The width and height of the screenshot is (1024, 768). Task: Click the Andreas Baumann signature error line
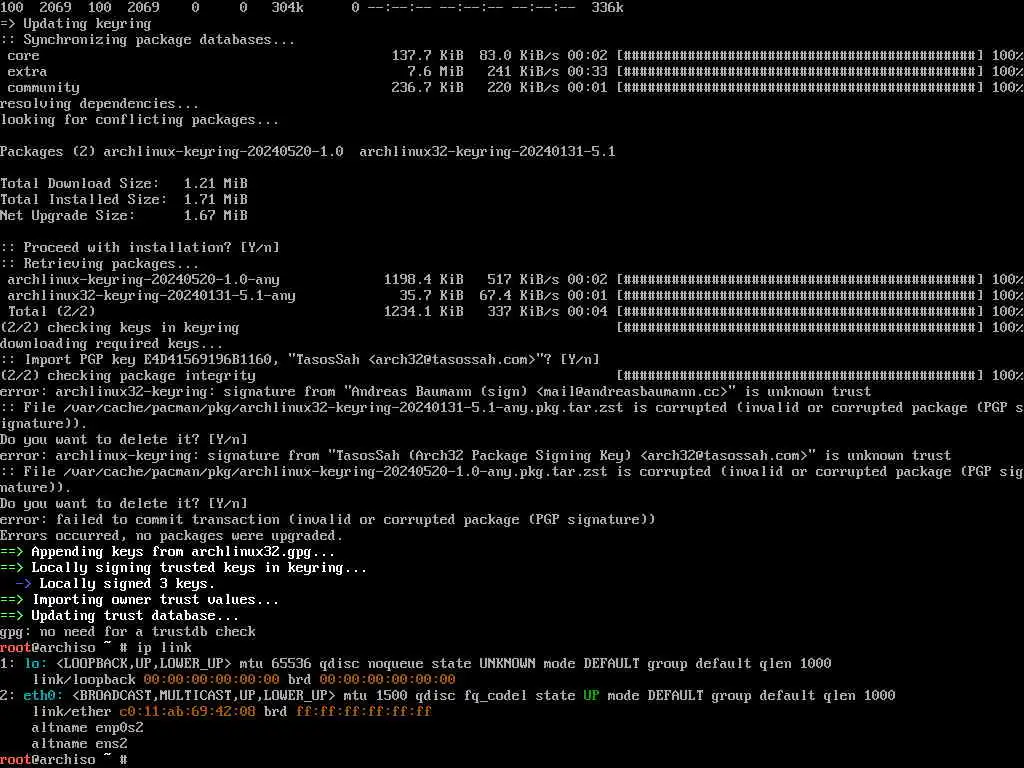click(436, 392)
